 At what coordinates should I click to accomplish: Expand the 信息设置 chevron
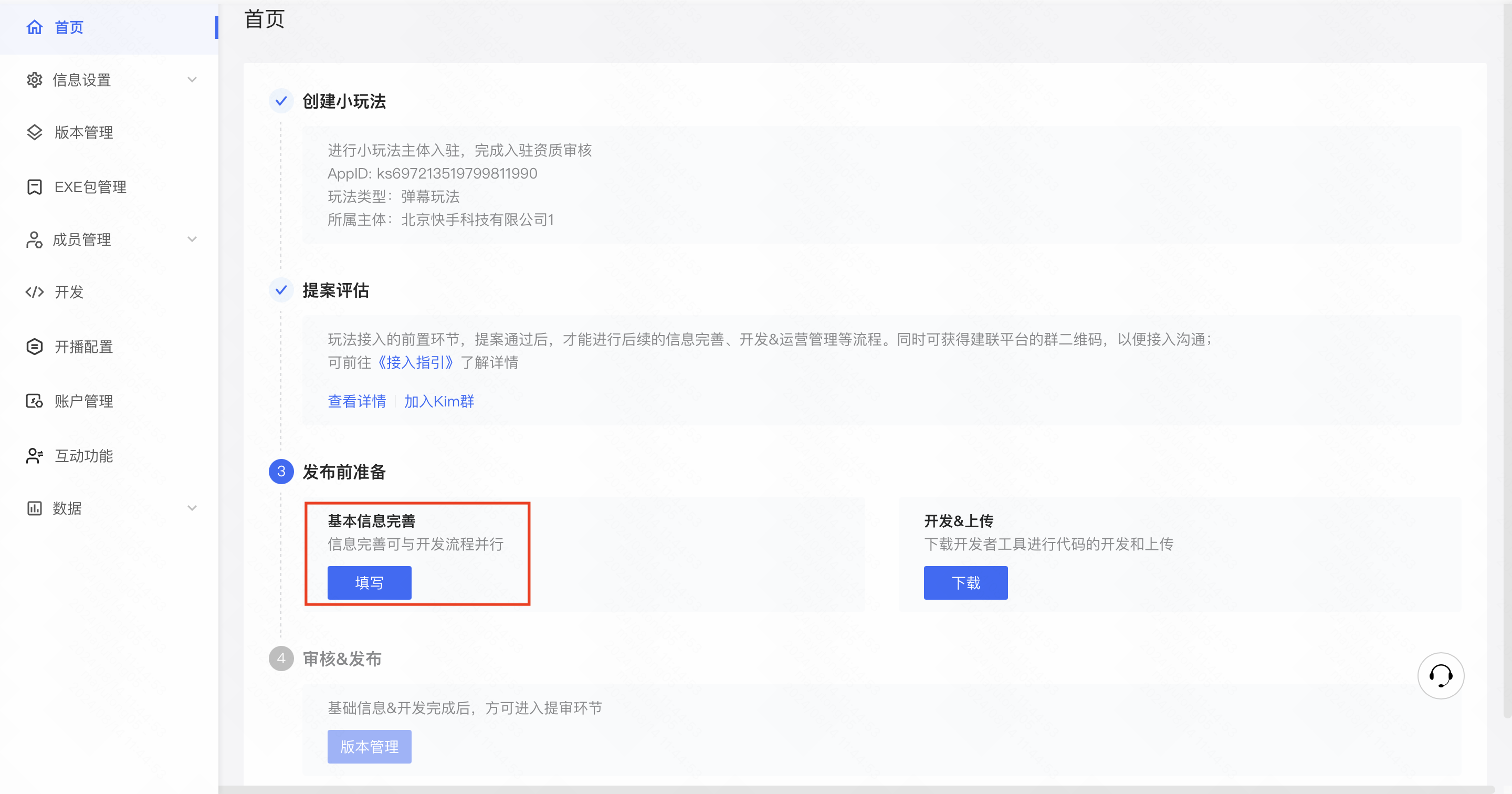coord(192,80)
